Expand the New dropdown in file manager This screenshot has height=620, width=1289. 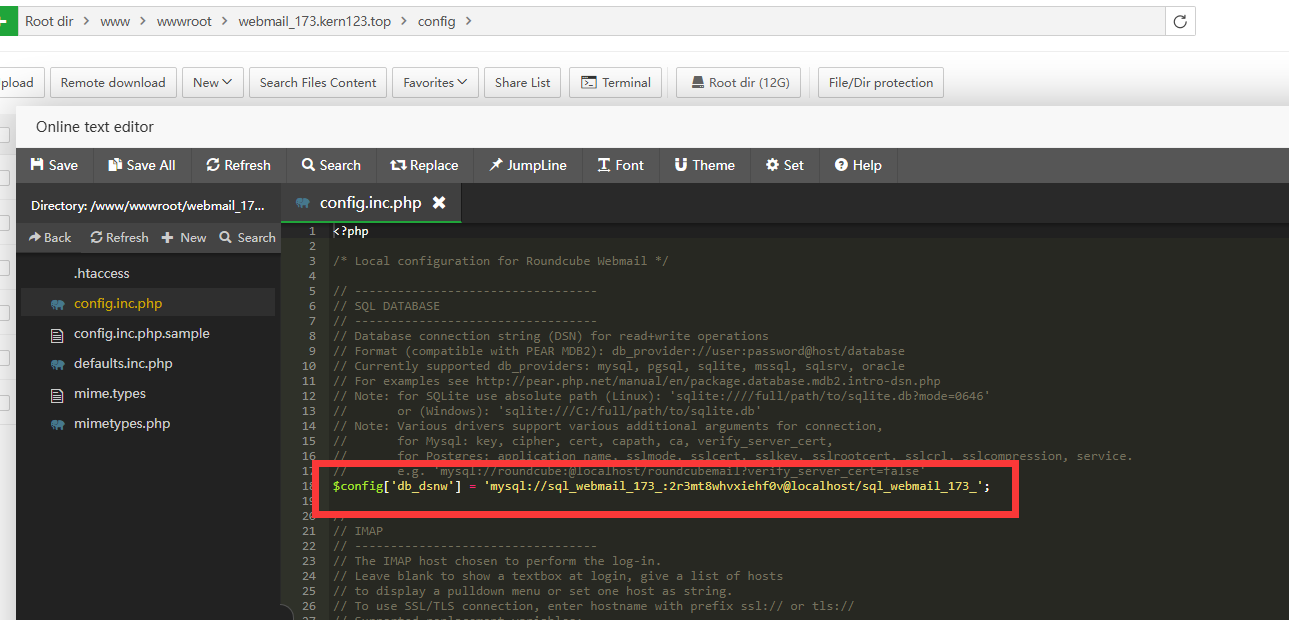click(212, 83)
